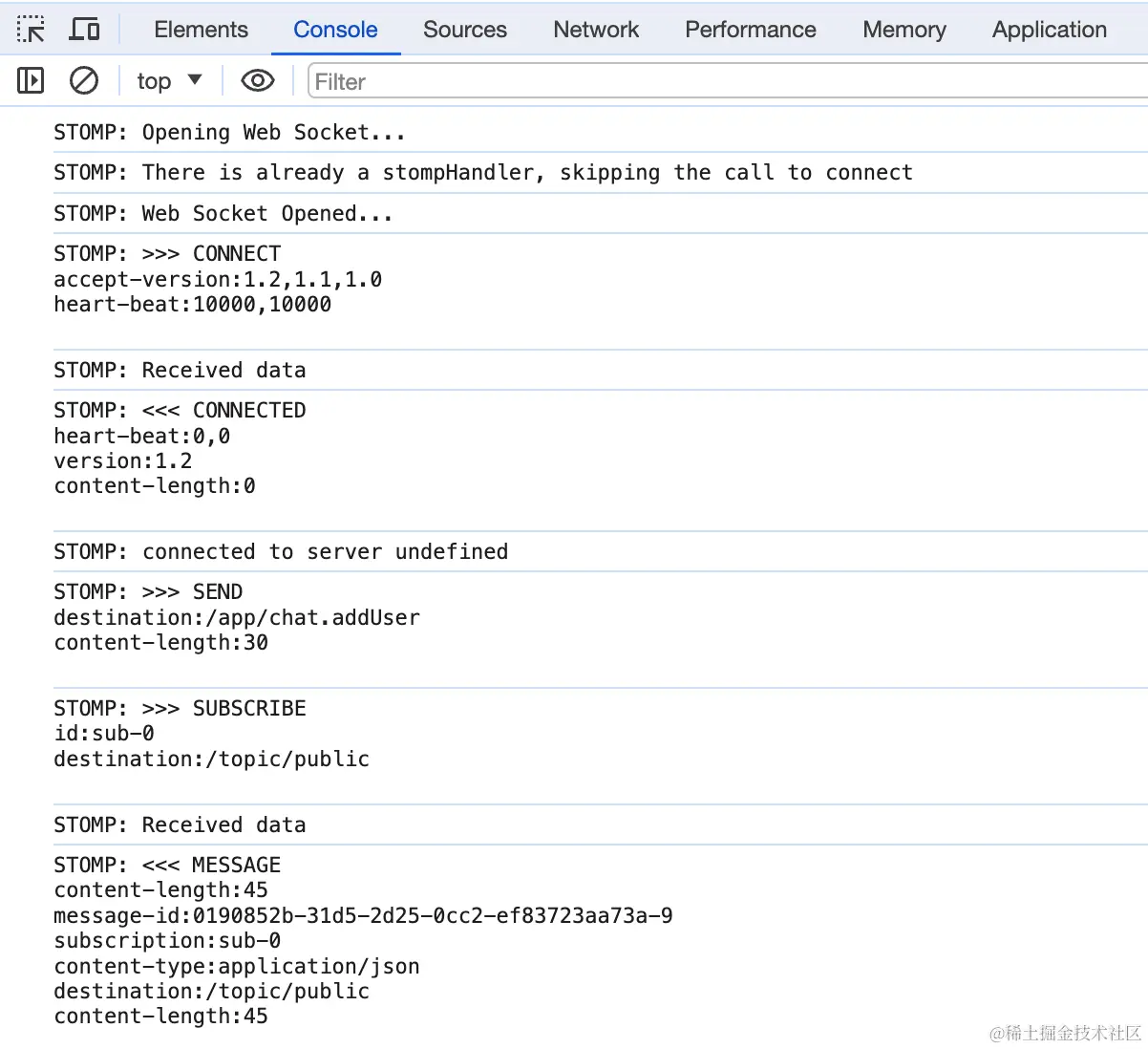
Task: Create a live expression via eye icon
Action: pos(257,81)
